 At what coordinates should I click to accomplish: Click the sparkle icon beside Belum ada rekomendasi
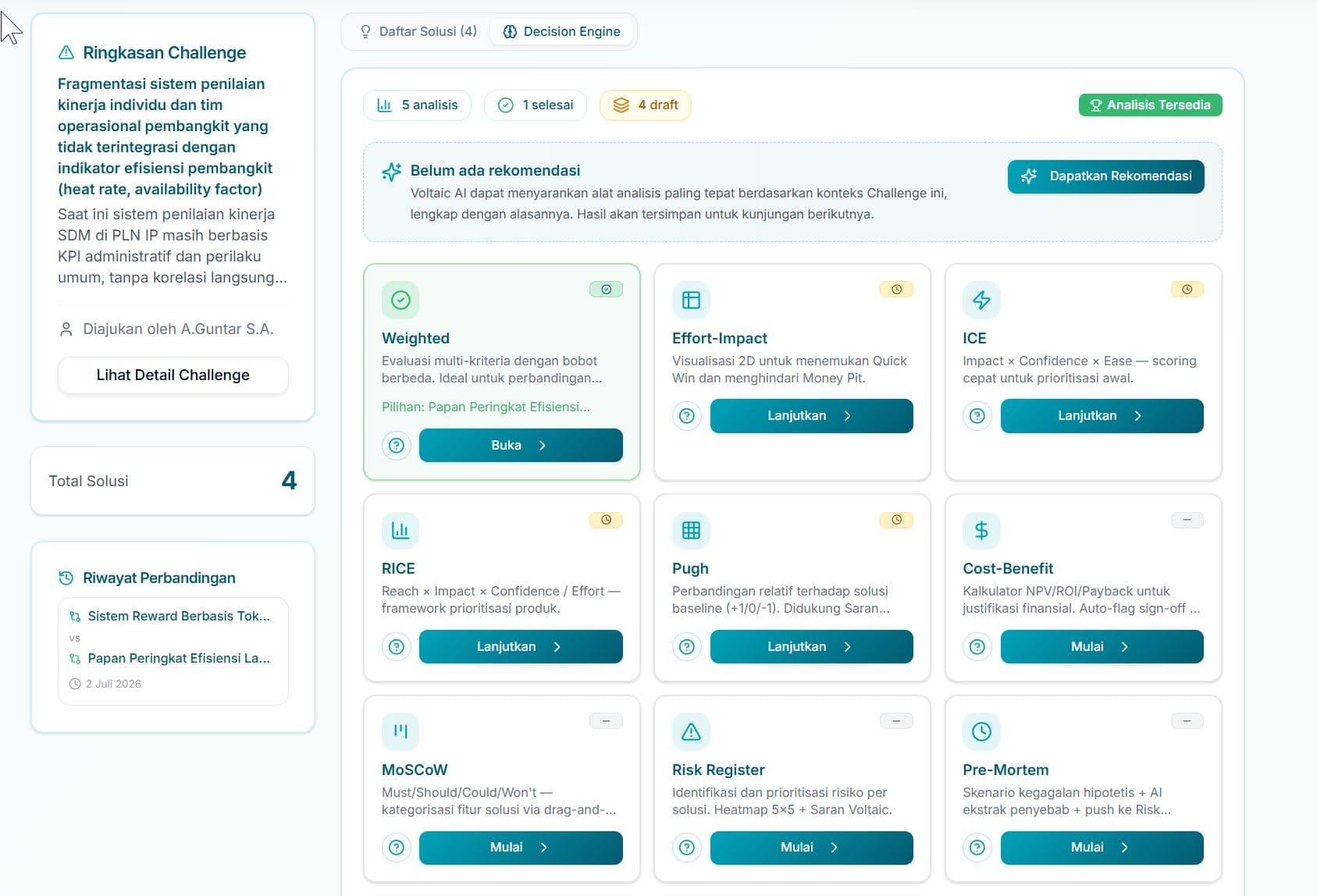click(391, 172)
